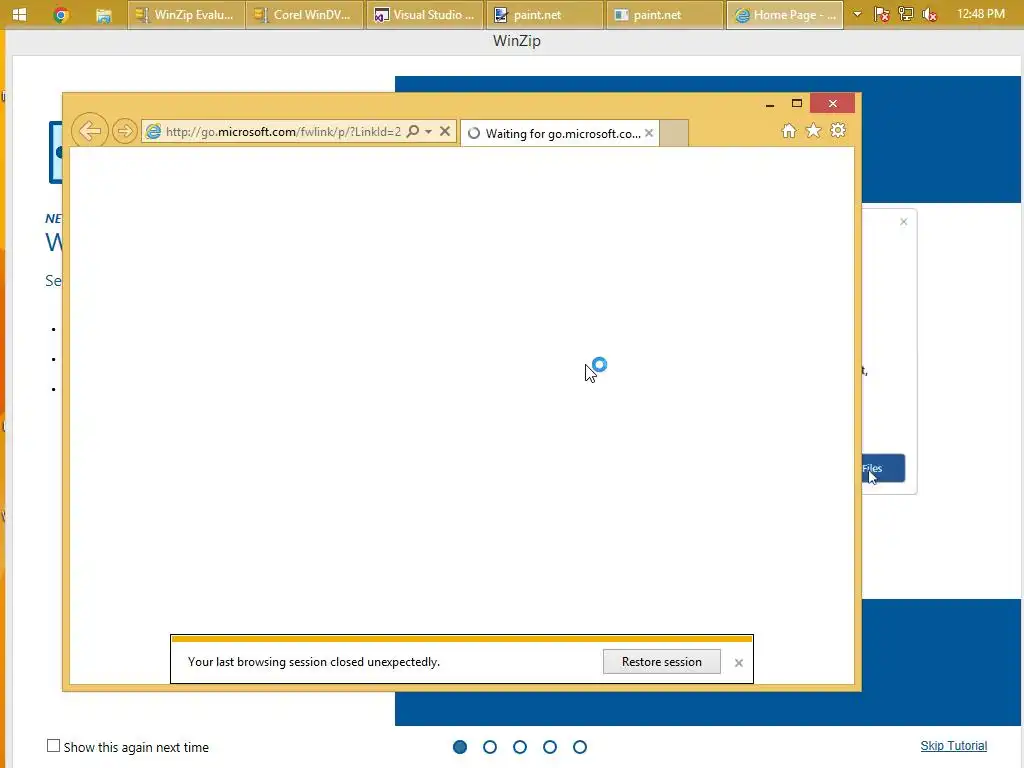This screenshot has width=1024, height=768.
Task: Switch to first paint.net taskbar window
Action: pos(545,14)
